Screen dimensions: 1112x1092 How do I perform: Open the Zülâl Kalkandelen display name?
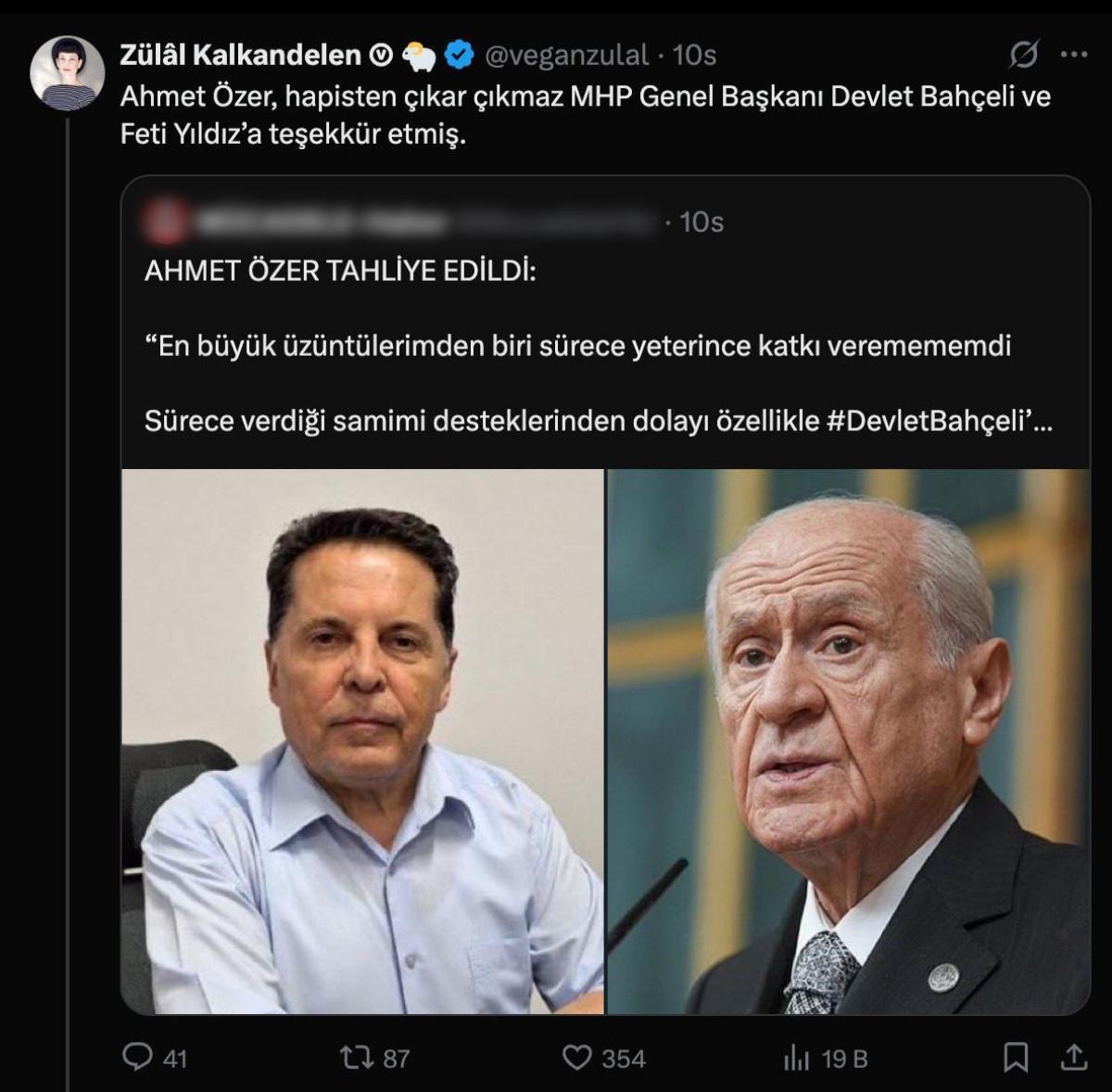[240, 56]
